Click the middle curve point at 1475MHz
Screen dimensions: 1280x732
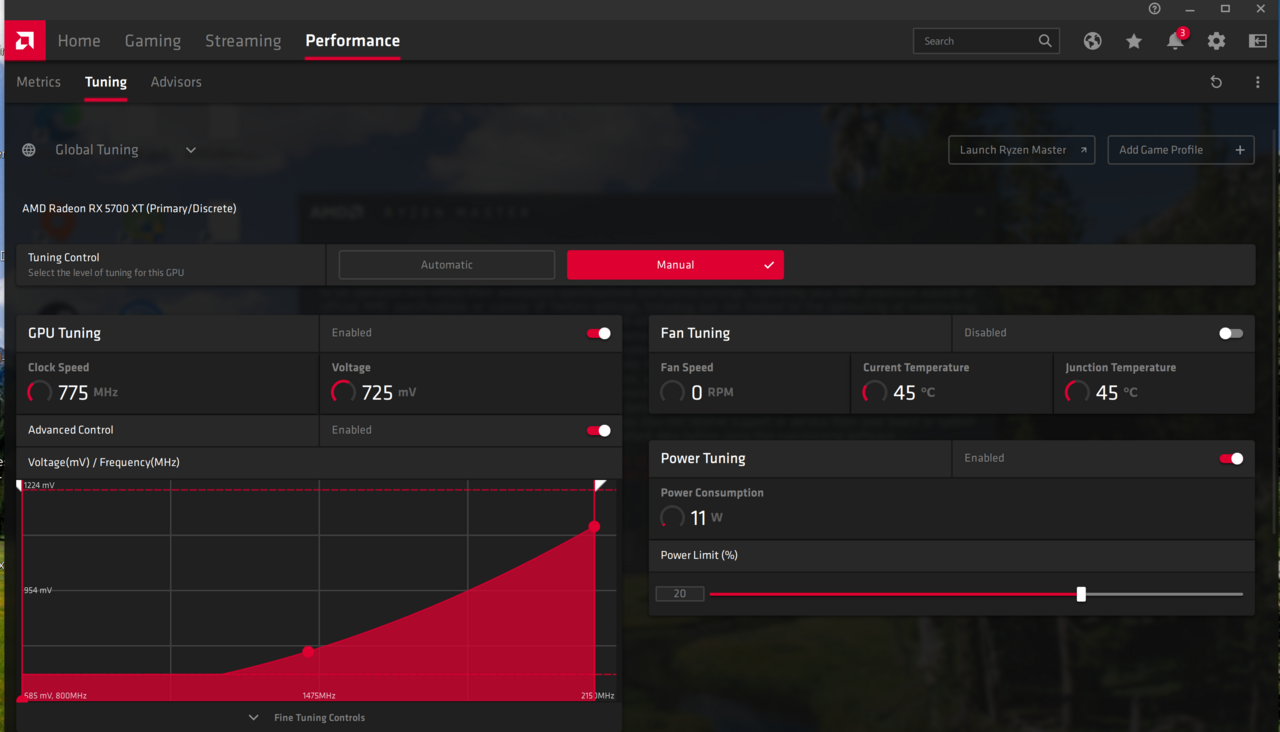pos(308,651)
